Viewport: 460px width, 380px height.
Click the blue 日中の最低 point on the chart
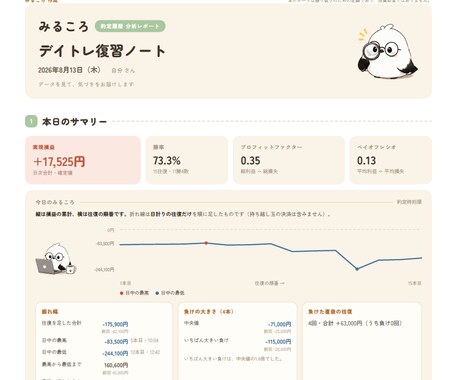357,269
